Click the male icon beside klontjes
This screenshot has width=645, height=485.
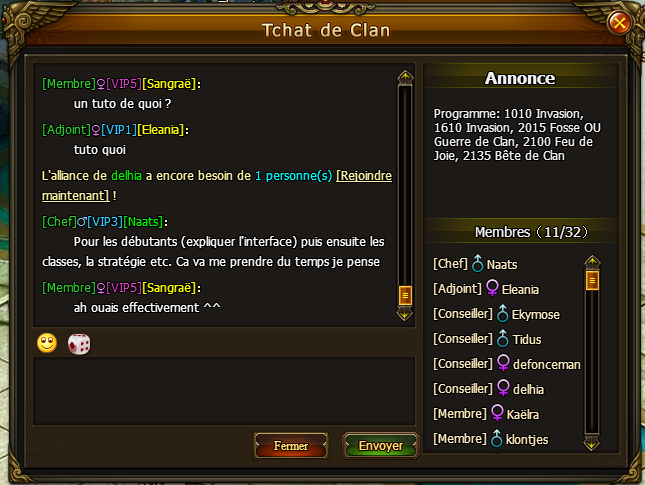[x=497, y=439]
